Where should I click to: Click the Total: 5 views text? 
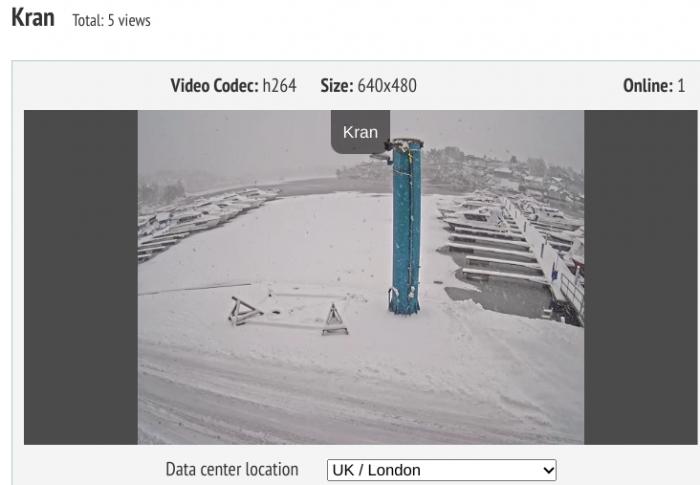point(112,21)
